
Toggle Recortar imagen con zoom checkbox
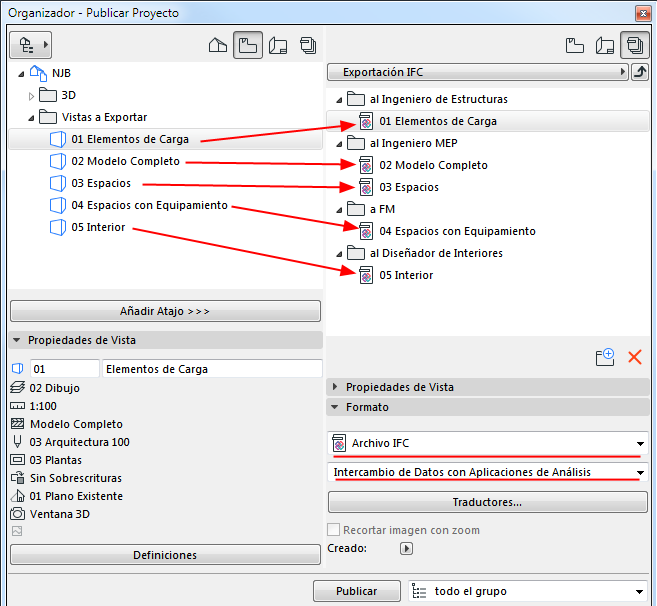[x=334, y=530]
